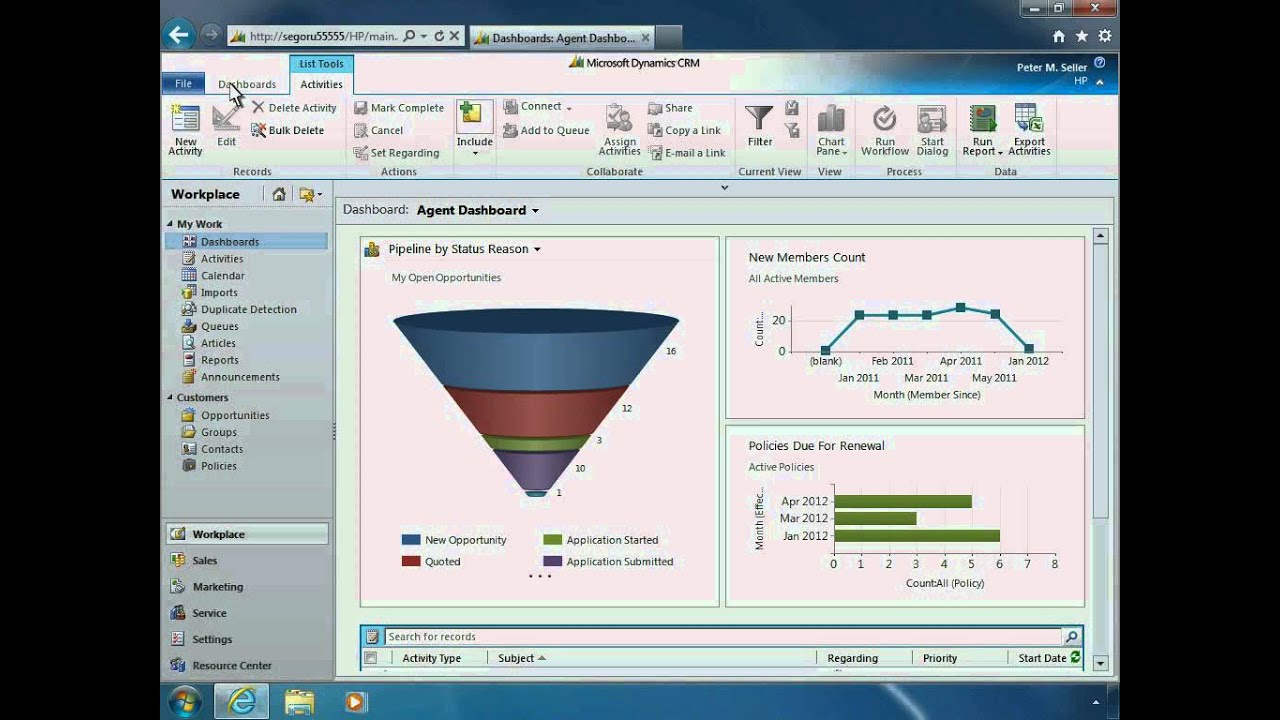Open Policies under Customers

(218, 466)
